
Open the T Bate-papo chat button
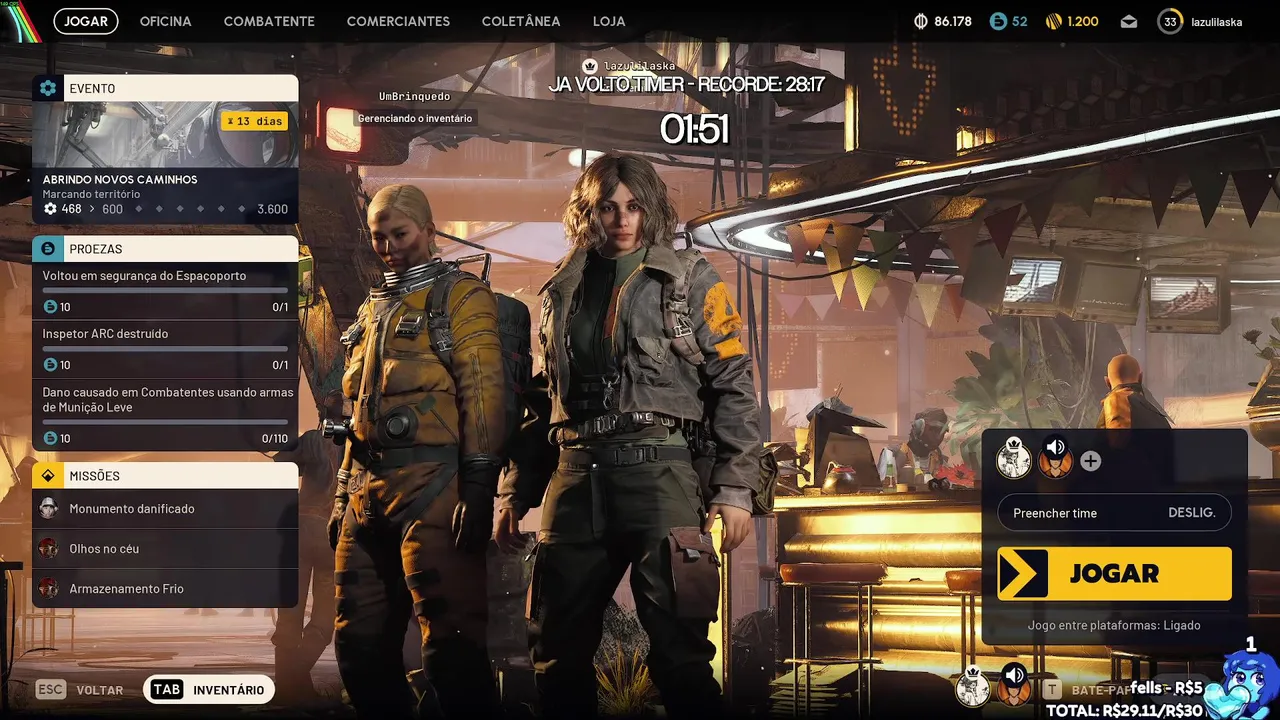click(1088, 690)
